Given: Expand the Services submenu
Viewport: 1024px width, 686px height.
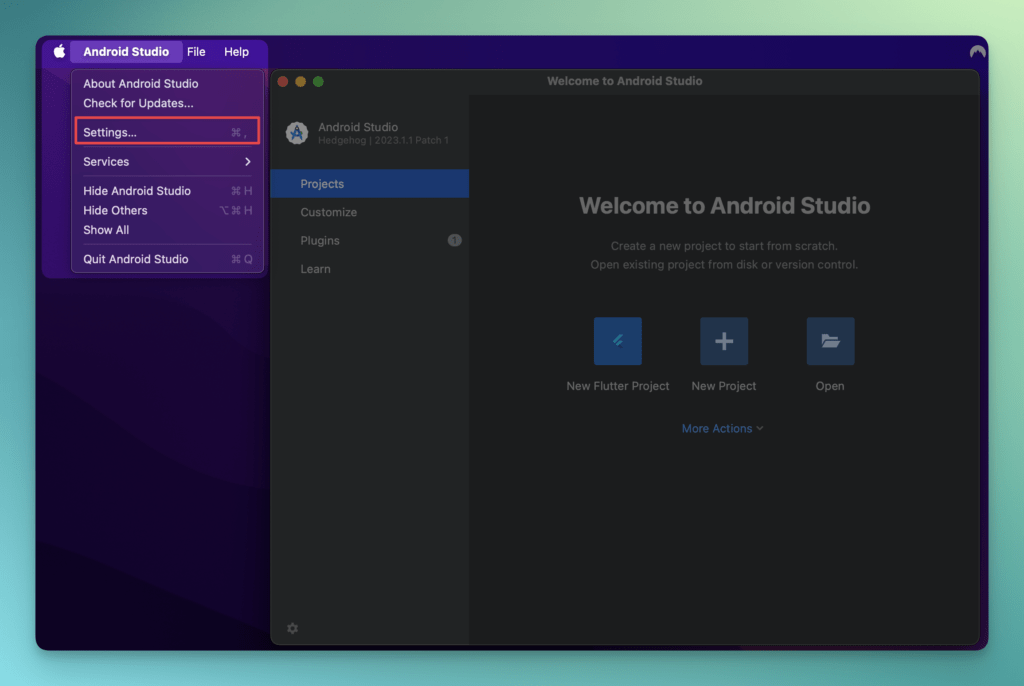Looking at the screenshot, I should tap(167, 161).
